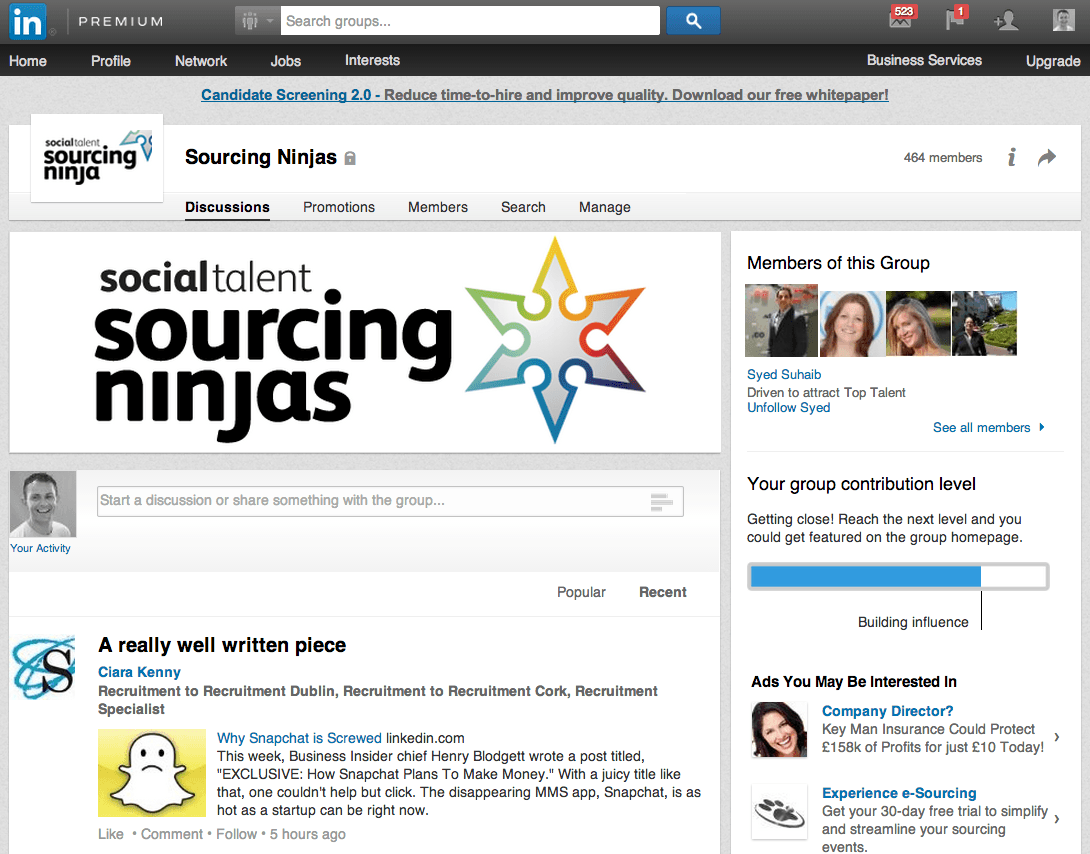1090x854 pixels.
Task: Select the Discussions tab
Action: click(227, 207)
